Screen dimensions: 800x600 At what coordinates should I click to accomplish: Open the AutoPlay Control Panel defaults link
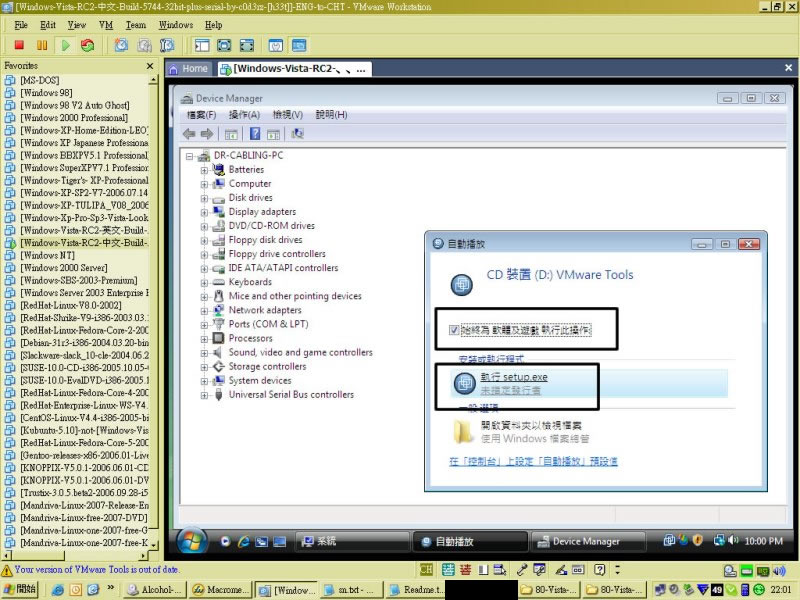tap(533, 462)
